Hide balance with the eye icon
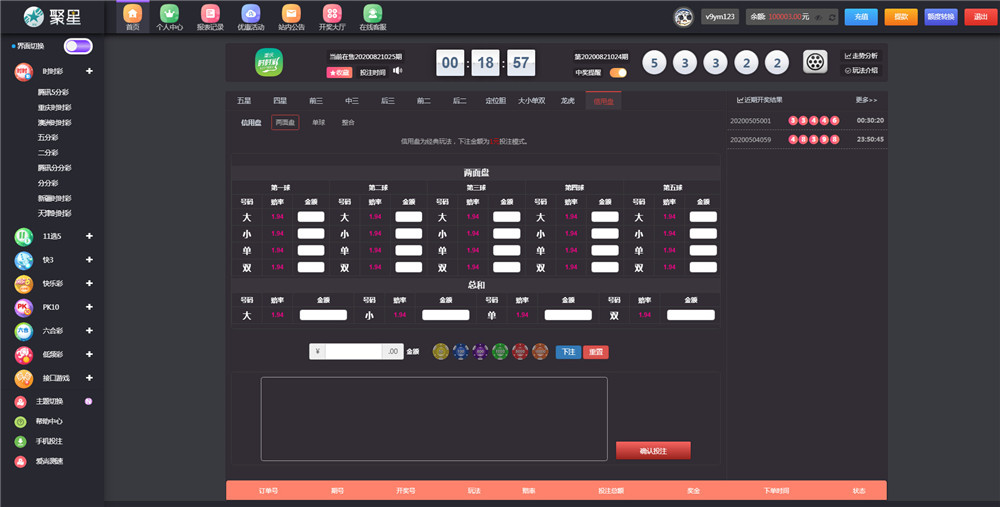 [x=818, y=17]
